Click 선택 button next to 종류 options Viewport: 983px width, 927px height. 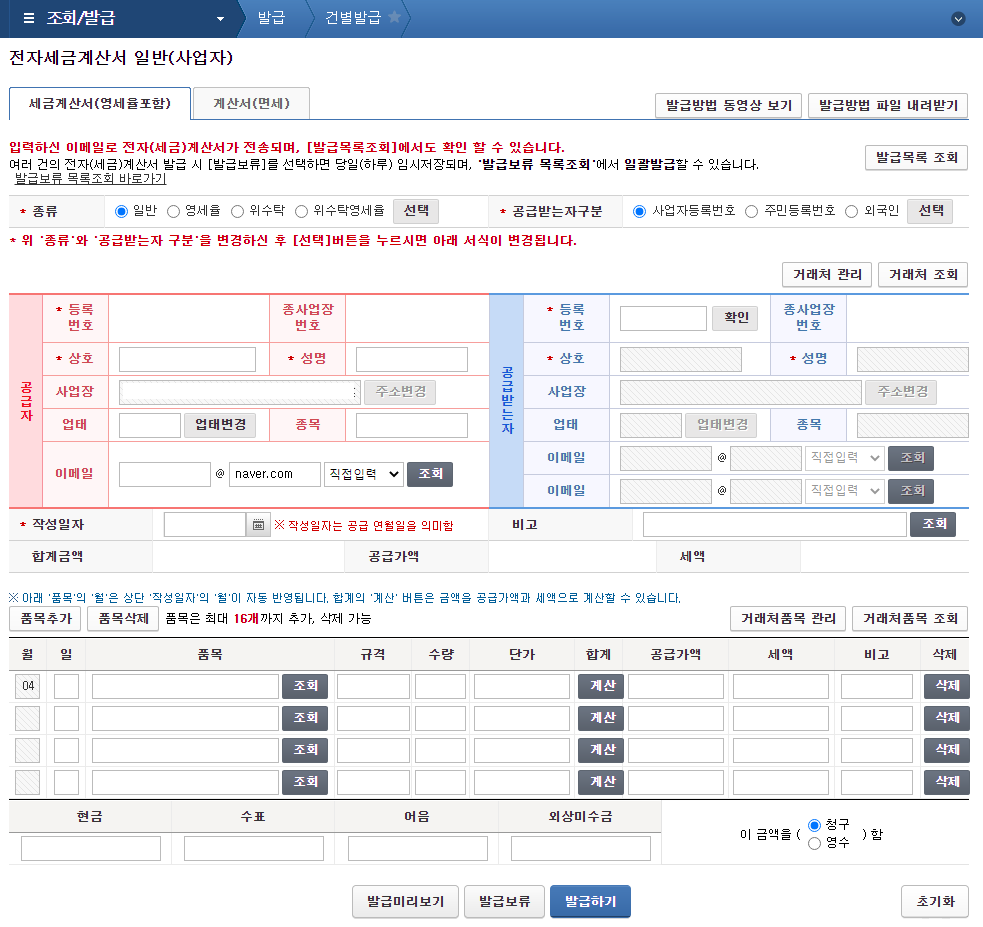point(416,211)
